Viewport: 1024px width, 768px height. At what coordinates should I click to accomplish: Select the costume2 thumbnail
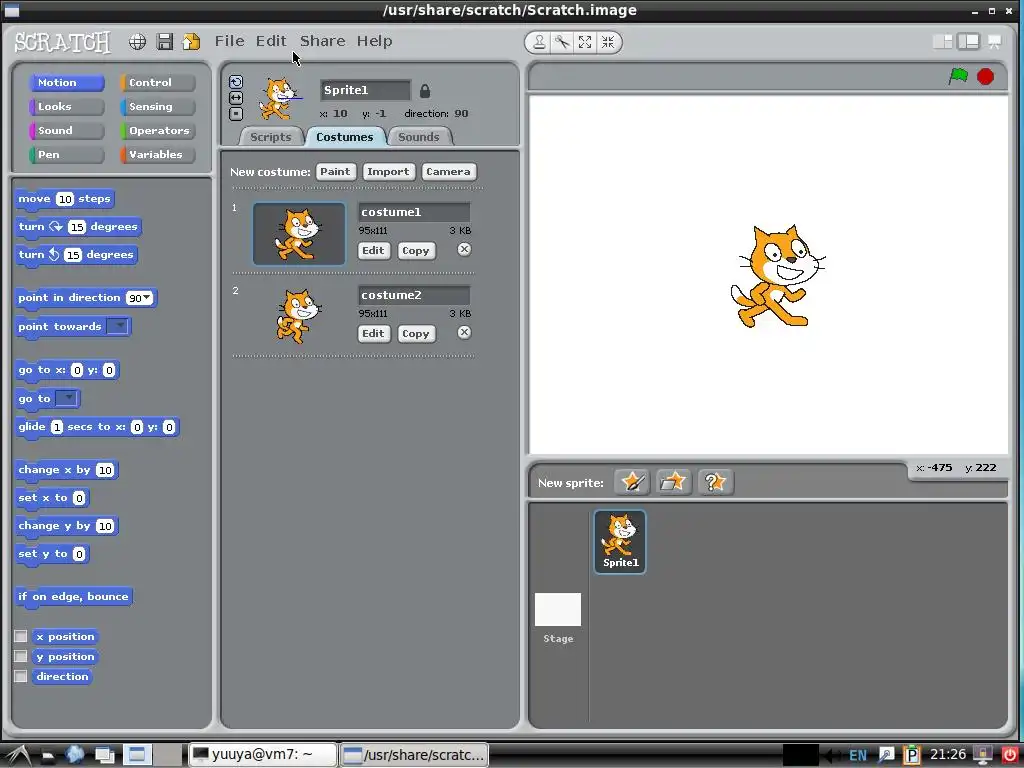click(299, 317)
